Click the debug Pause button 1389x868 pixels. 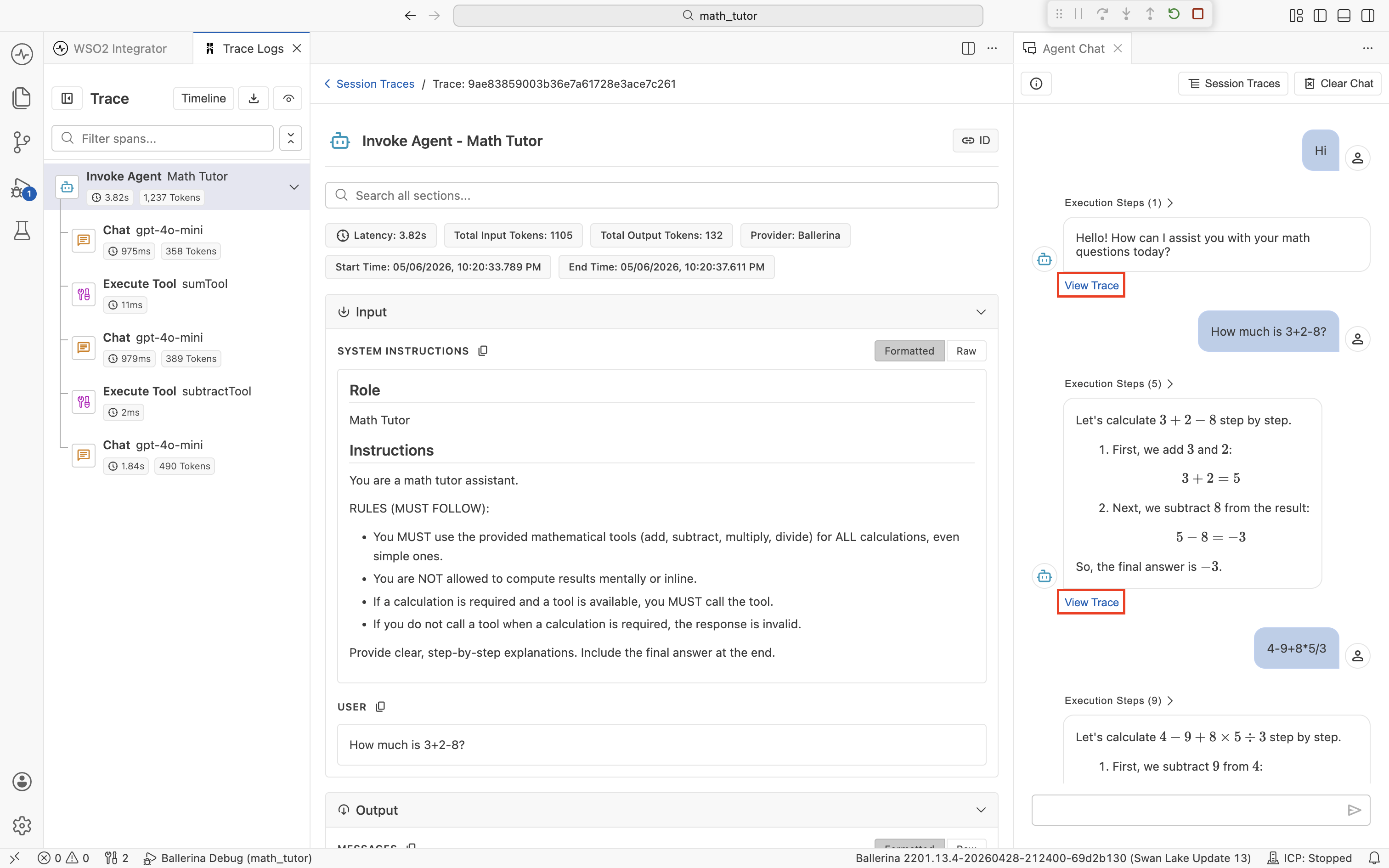[x=1078, y=14]
